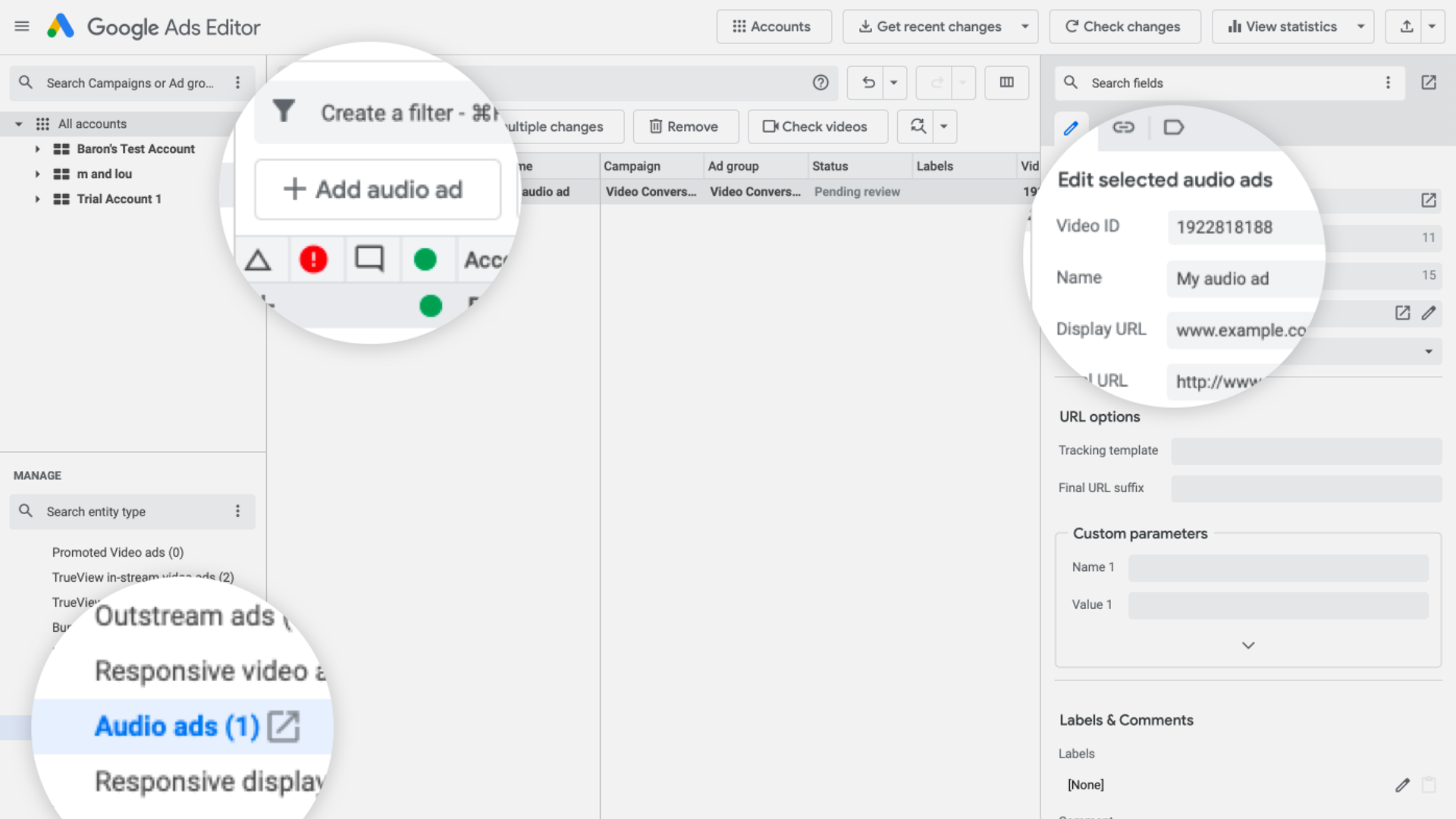Screen dimensions: 1456x819
Task: Open the Get recent changes dropdown arrow
Action: tap(1025, 26)
